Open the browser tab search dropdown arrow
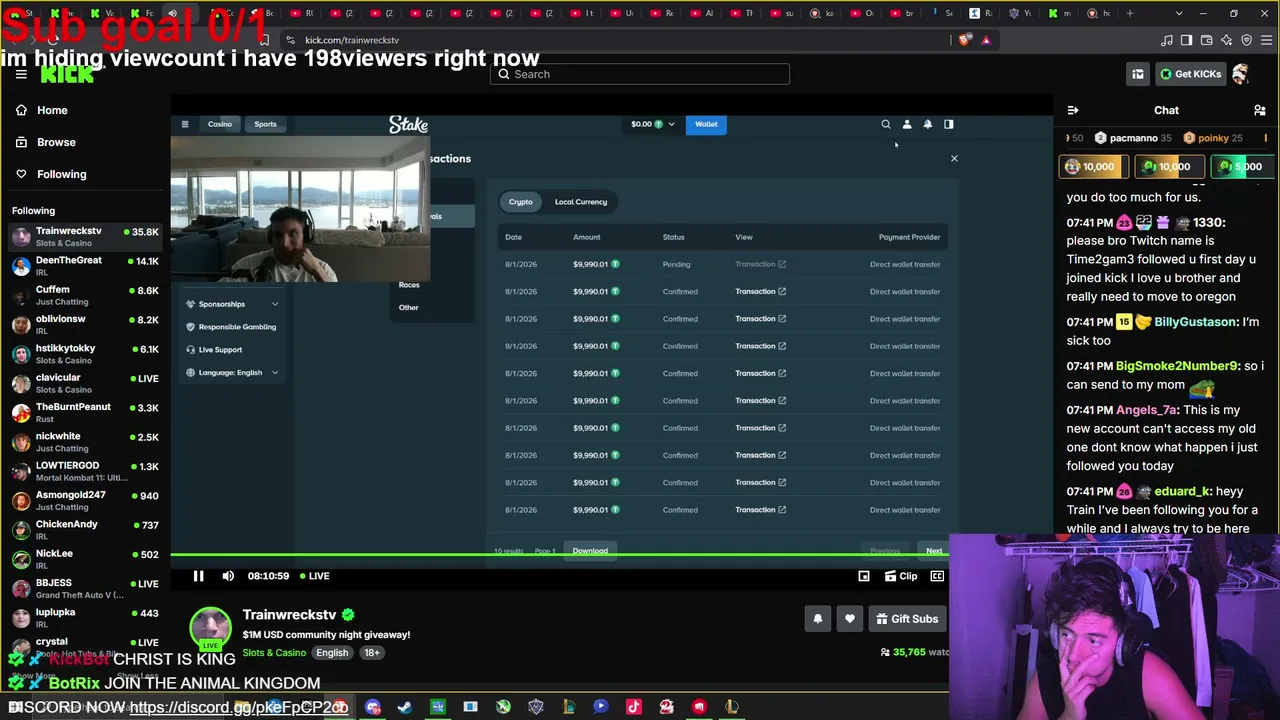The image size is (1280, 720). tap(1179, 13)
